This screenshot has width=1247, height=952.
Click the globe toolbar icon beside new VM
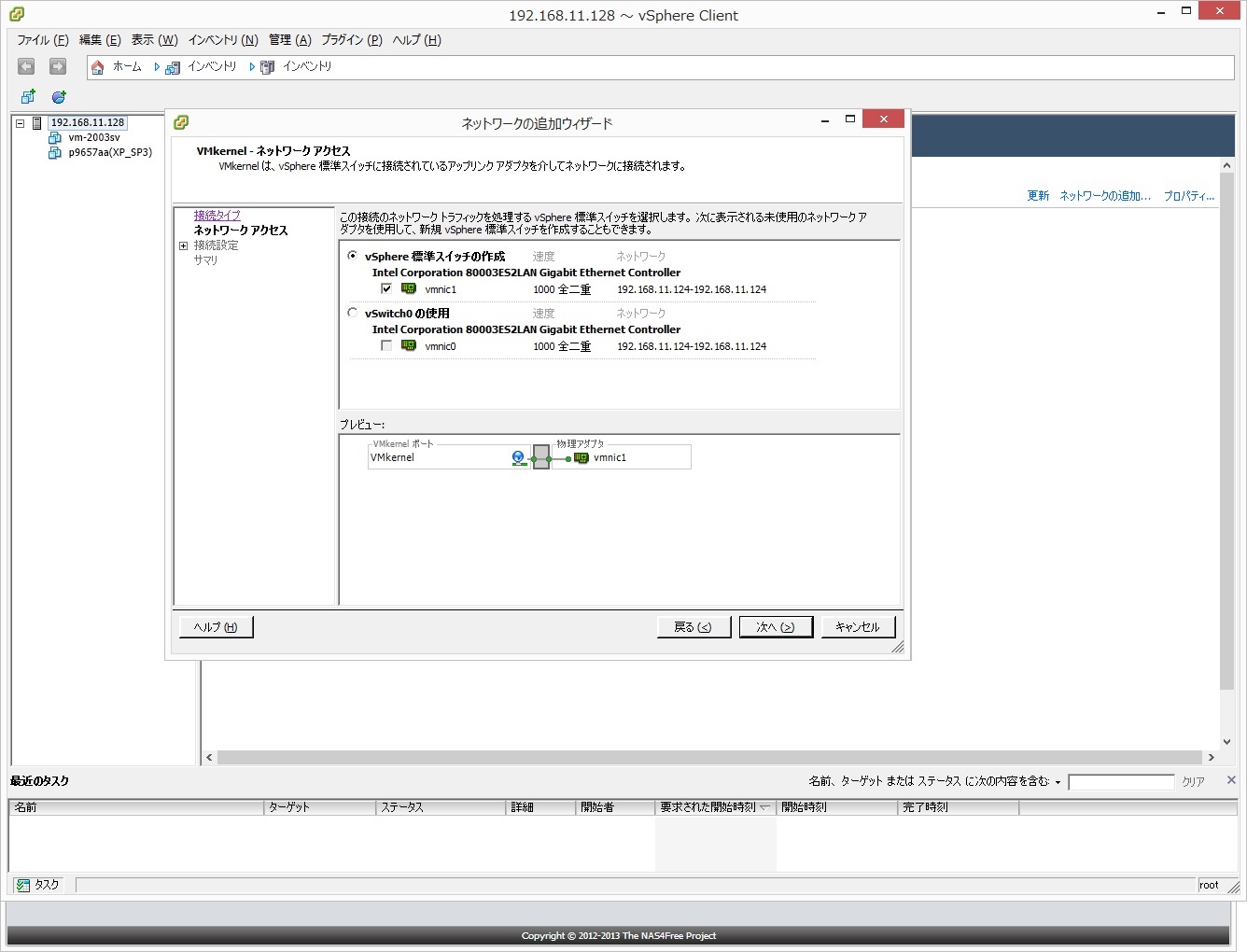59,96
